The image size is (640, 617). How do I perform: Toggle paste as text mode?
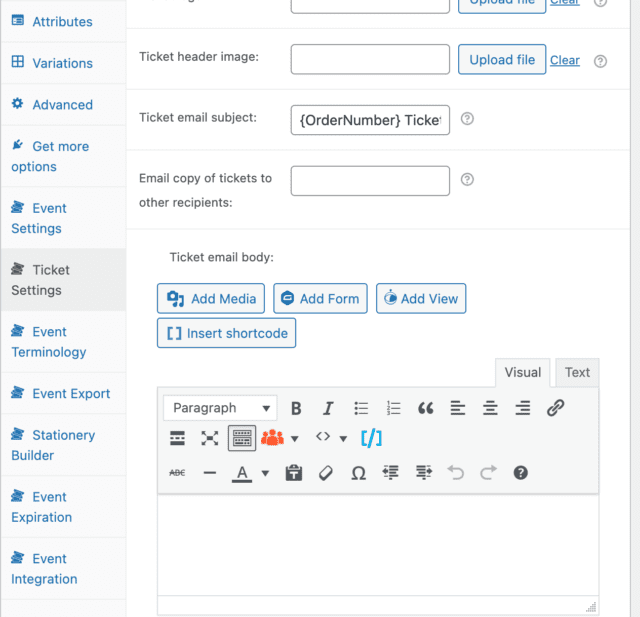[x=293, y=473]
